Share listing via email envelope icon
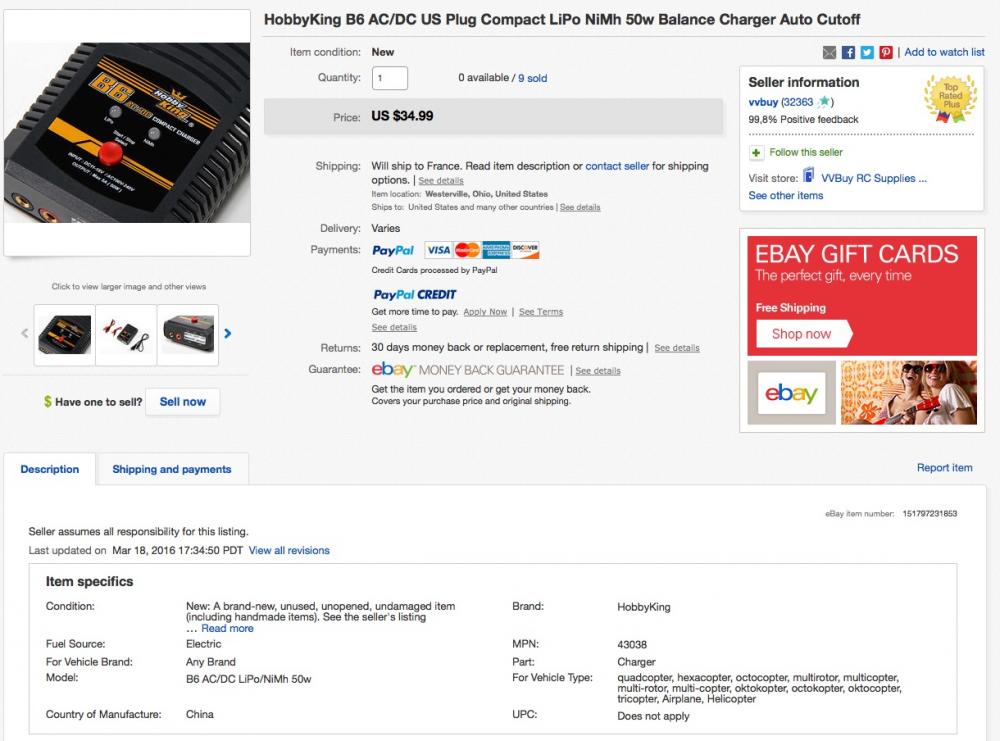Screen dimensions: 1000x741 (829, 52)
